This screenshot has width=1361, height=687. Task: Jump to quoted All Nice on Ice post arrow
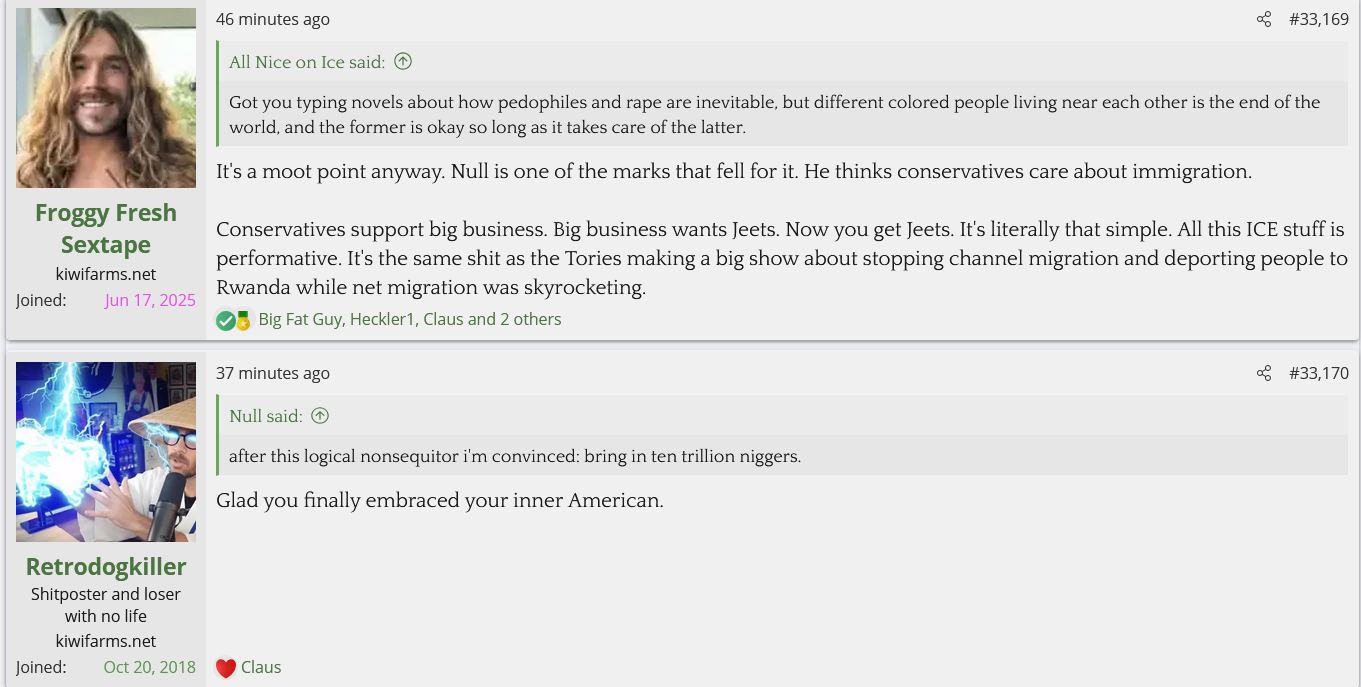(x=403, y=62)
